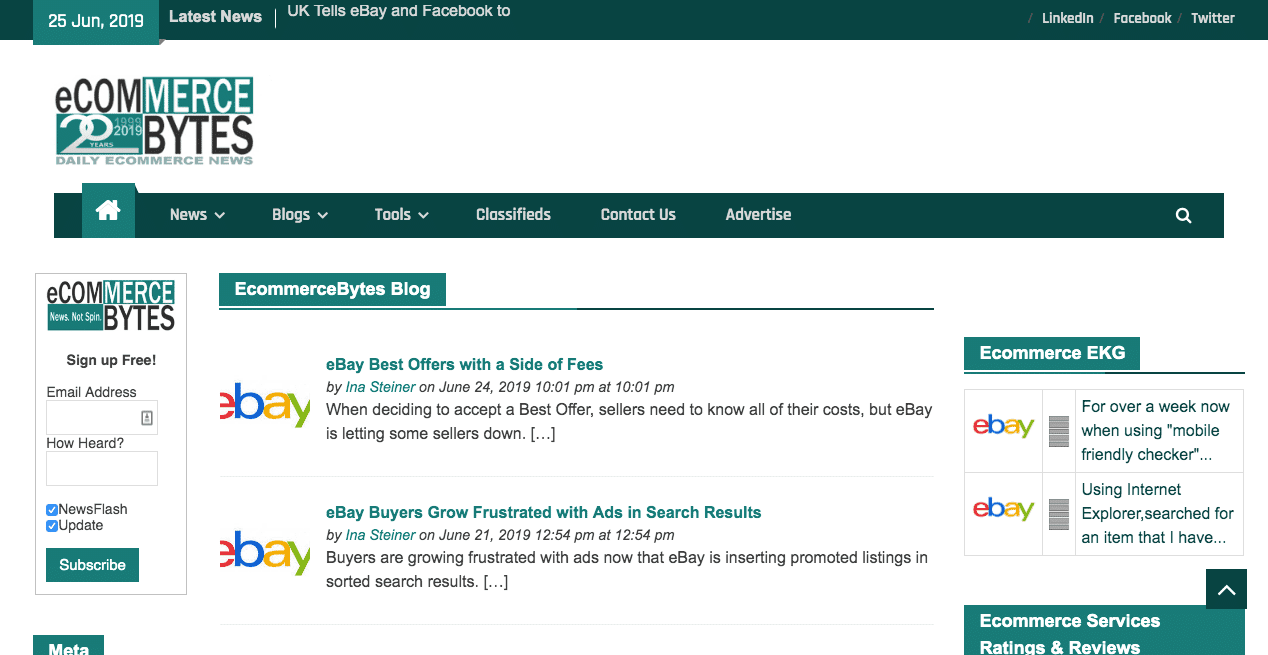Screen dimensions: 1268x655
Task: Open the Contact Us menu item
Action: click(x=638, y=215)
